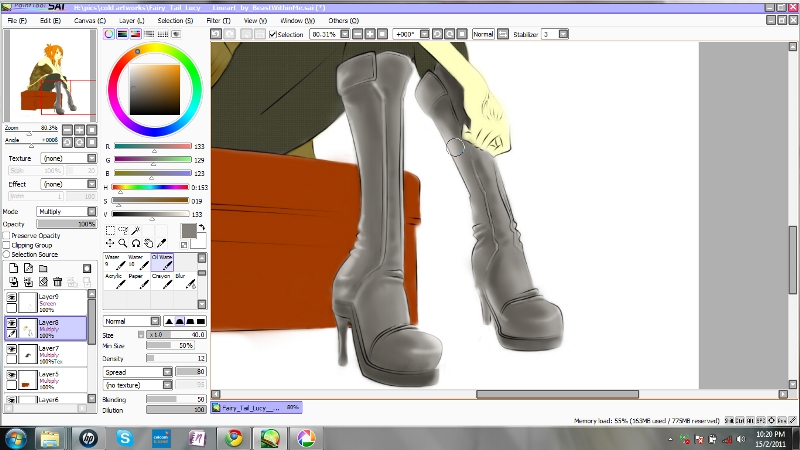Image resolution: width=800 pixels, height=450 pixels.
Task: Show the HSV slider panel icon
Action: click(x=135, y=34)
